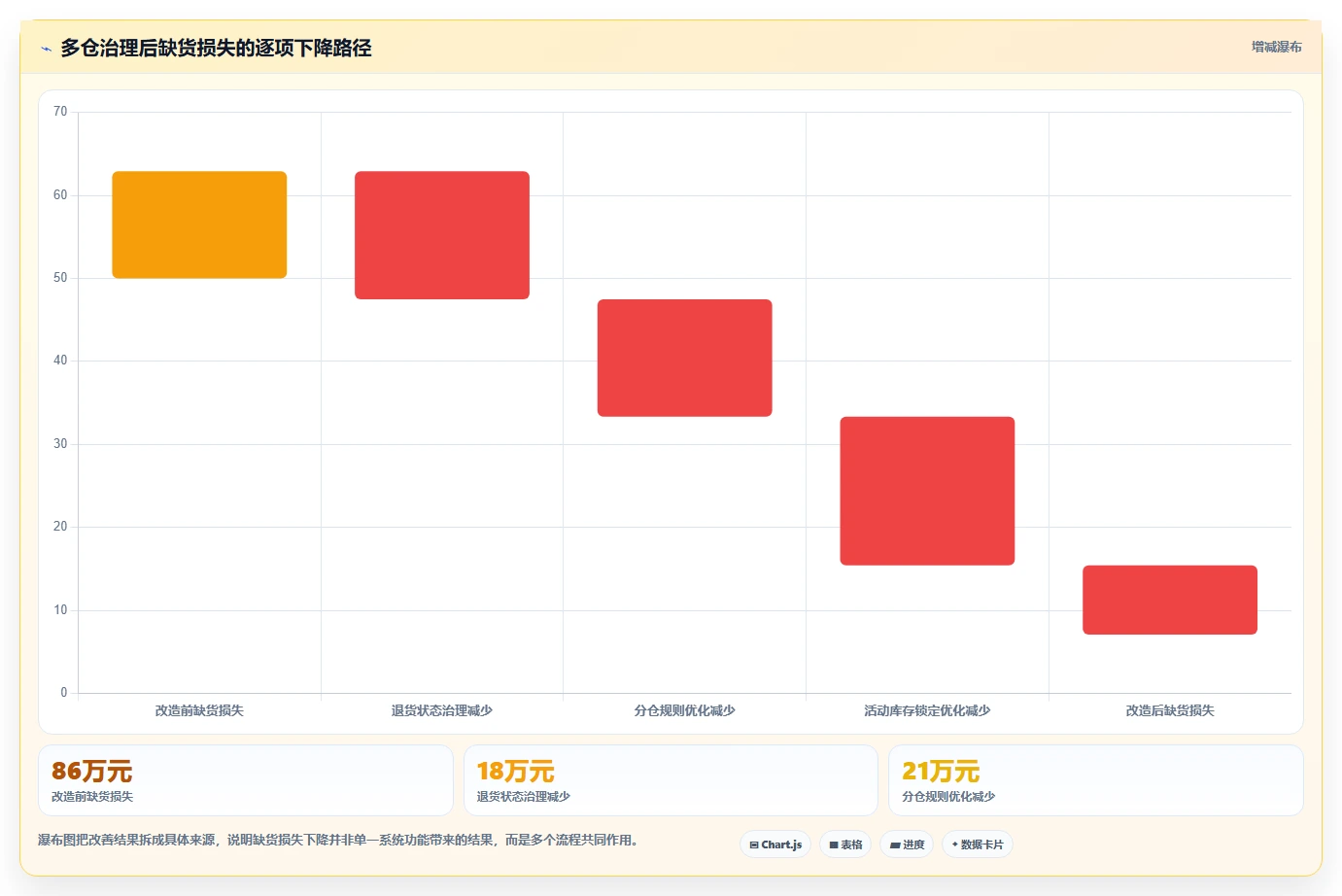Click the lightning icon beside the chart title
1342x896 pixels.
pyautogui.click(x=46, y=49)
